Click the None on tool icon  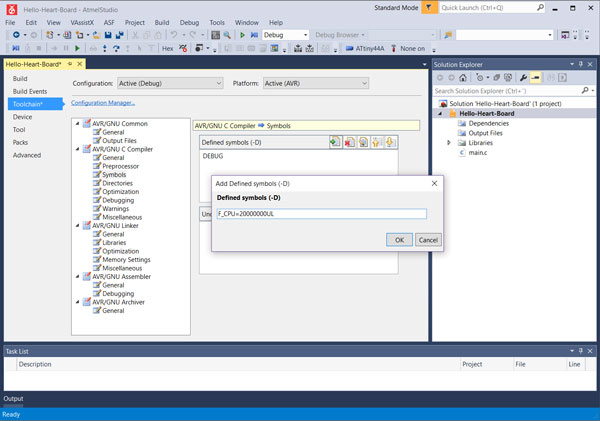[x=393, y=49]
